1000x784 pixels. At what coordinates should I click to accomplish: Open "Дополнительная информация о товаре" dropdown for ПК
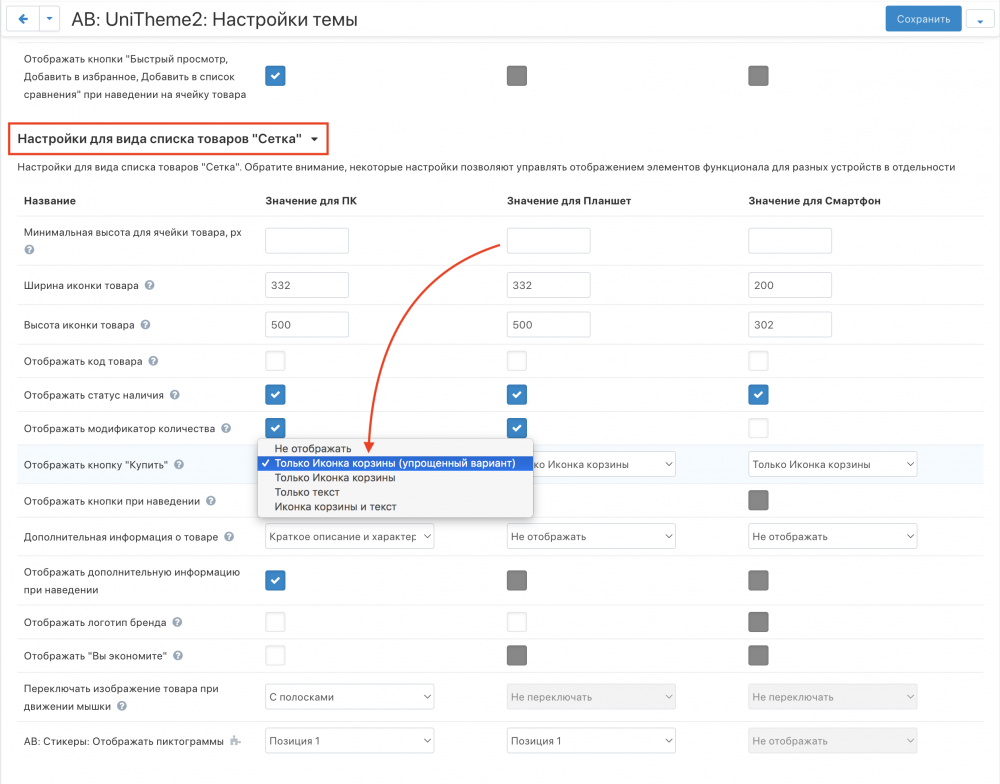tap(349, 537)
